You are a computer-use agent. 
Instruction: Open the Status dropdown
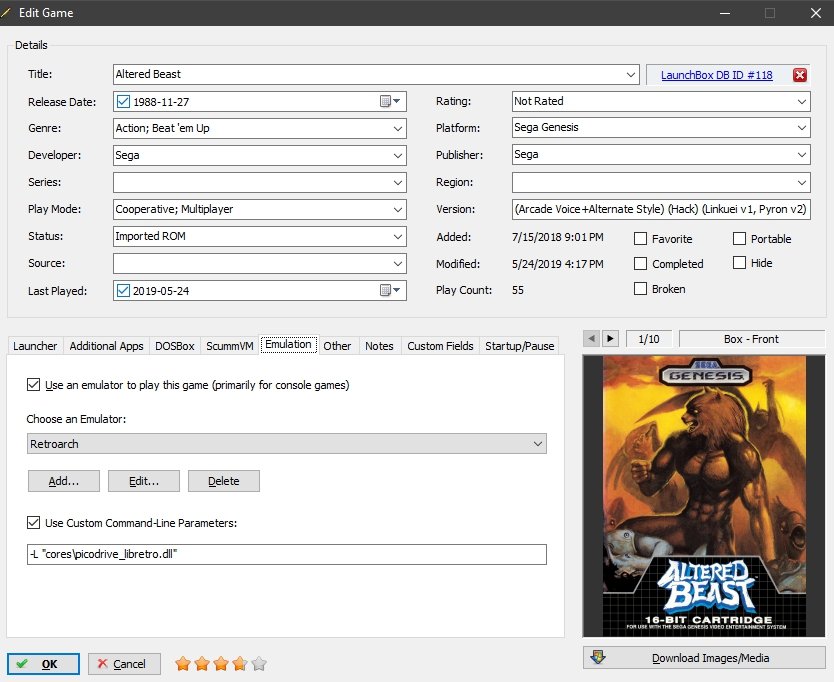tap(398, 236)
